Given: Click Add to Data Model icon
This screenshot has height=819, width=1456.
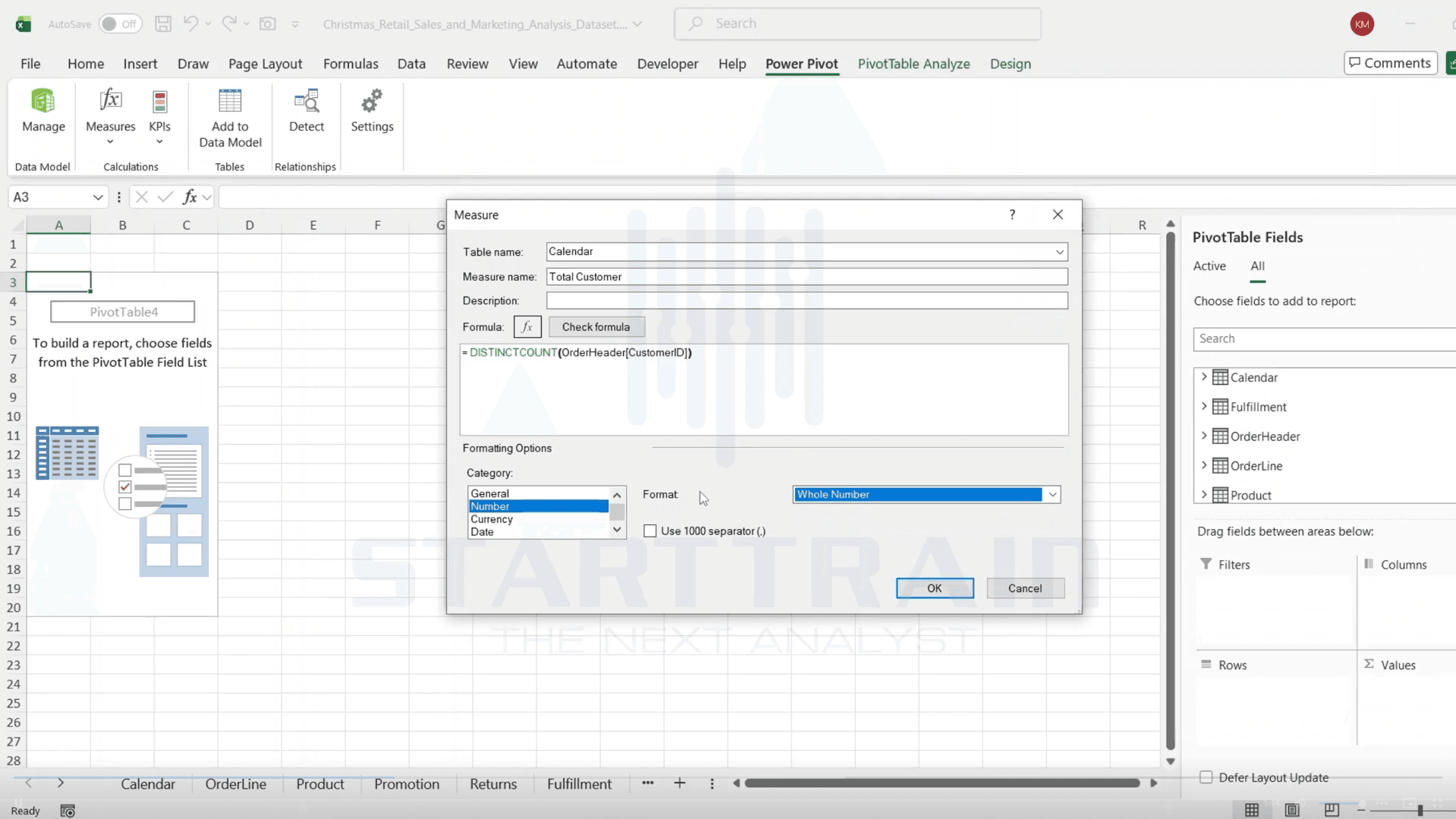Looking at the screenshot, I should [x=230, y=118].
